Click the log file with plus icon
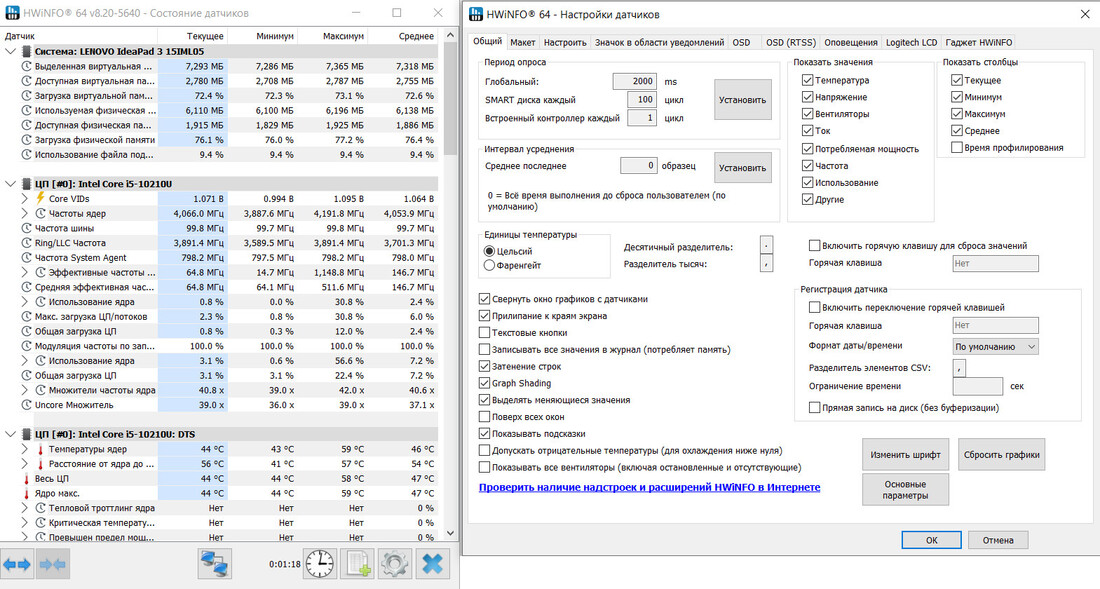This screenshot has height=589, width=1100. tap(357, 563)
